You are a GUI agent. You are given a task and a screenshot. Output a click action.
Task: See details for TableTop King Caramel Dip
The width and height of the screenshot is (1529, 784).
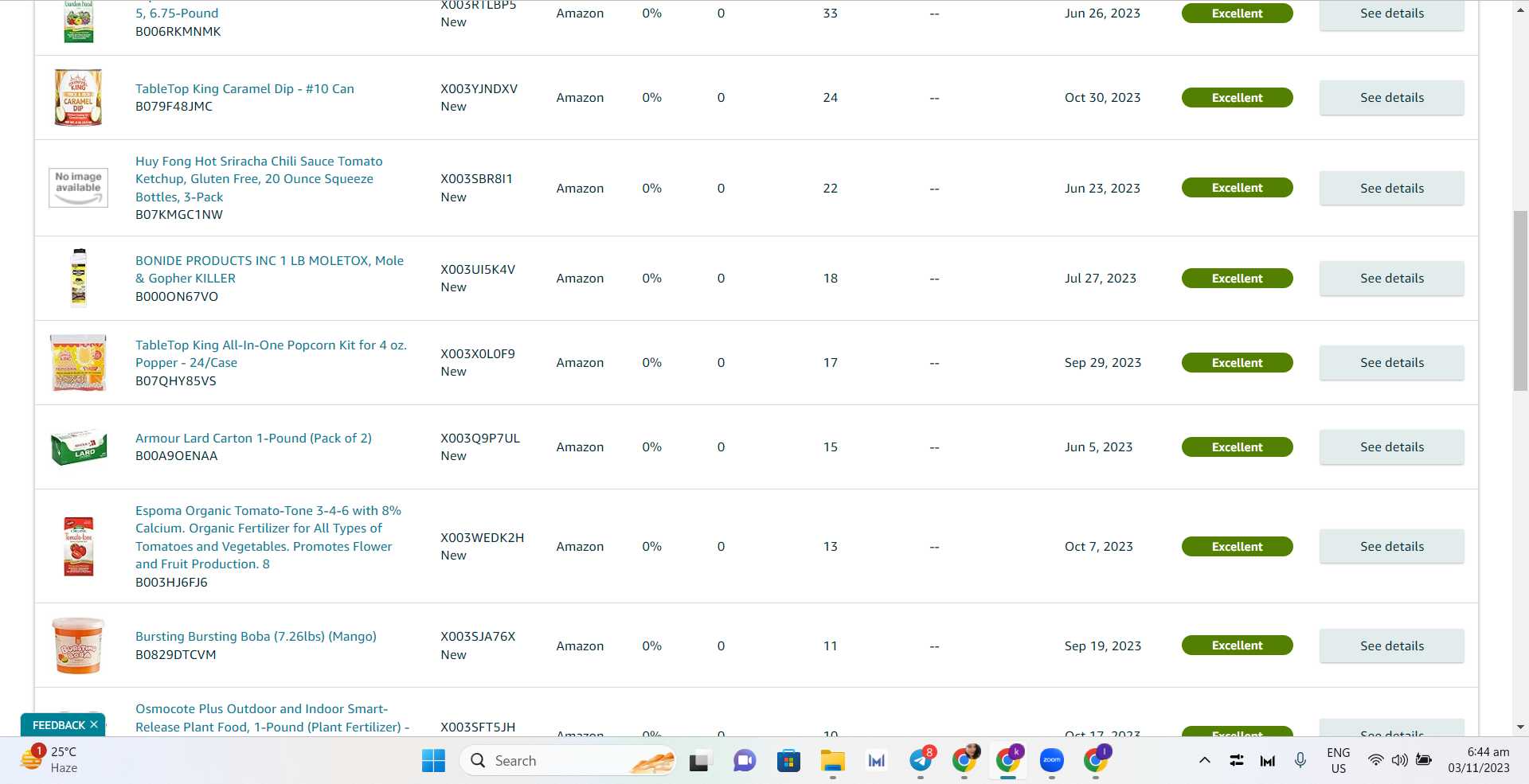[1391, 97]
